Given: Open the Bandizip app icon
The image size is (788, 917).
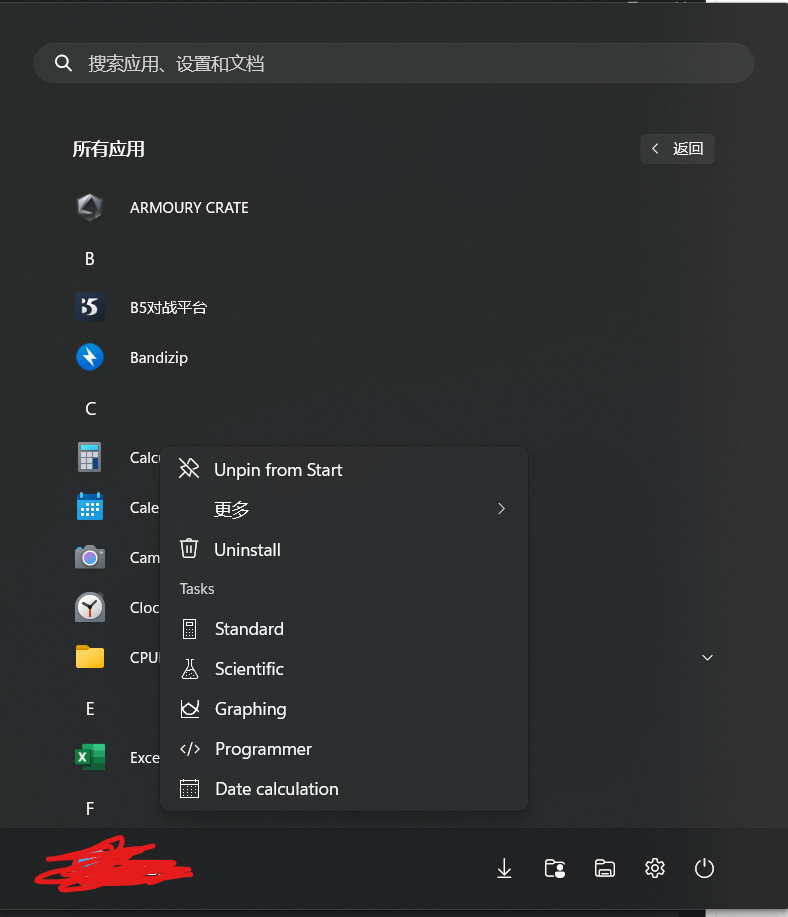Looking at the screenshot, I should pyautogui.click(x=90, y=357).
